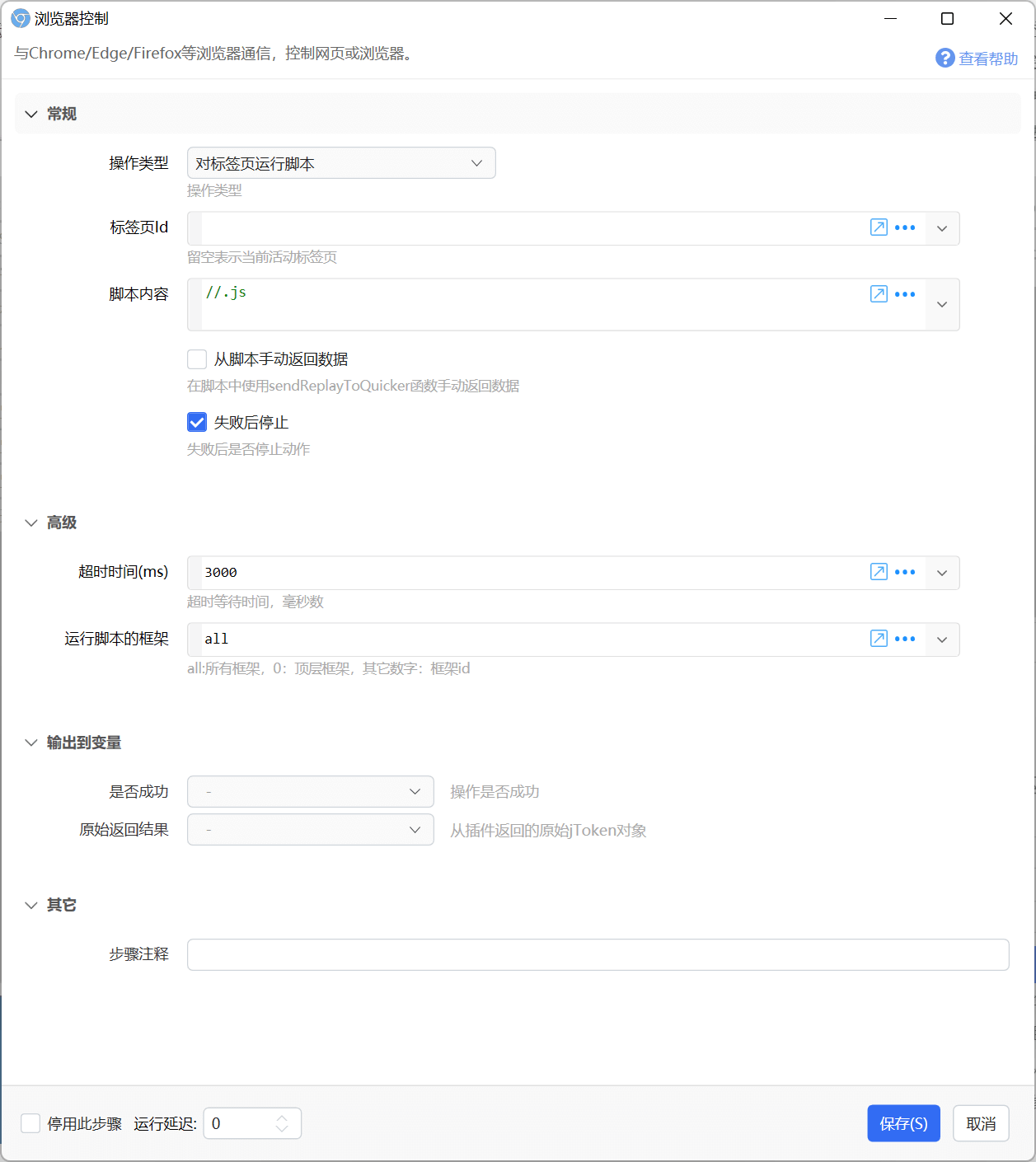
Task: Click description 从插件返回的原始jToken对象
Action: 548,830
